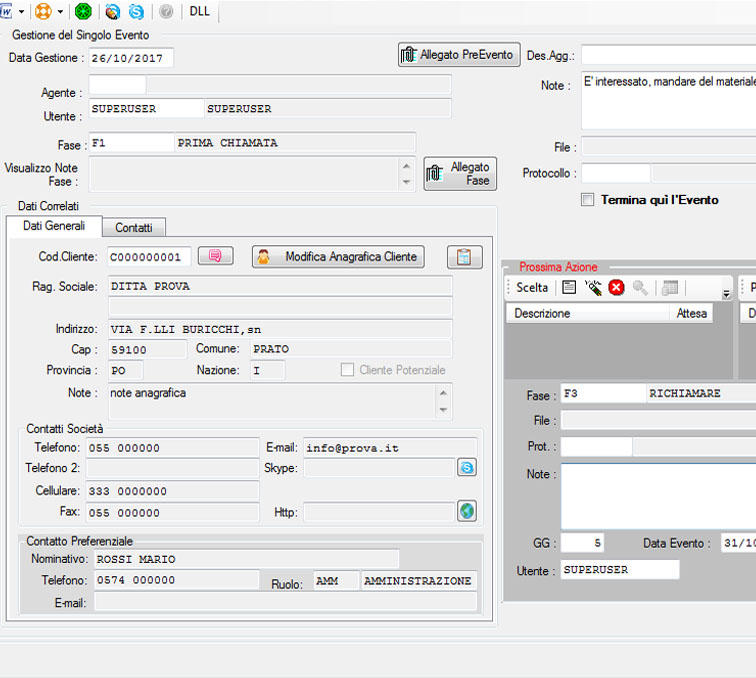
Task: Click the Skype with pencil toolbar icon
Action: pos(113,12)
